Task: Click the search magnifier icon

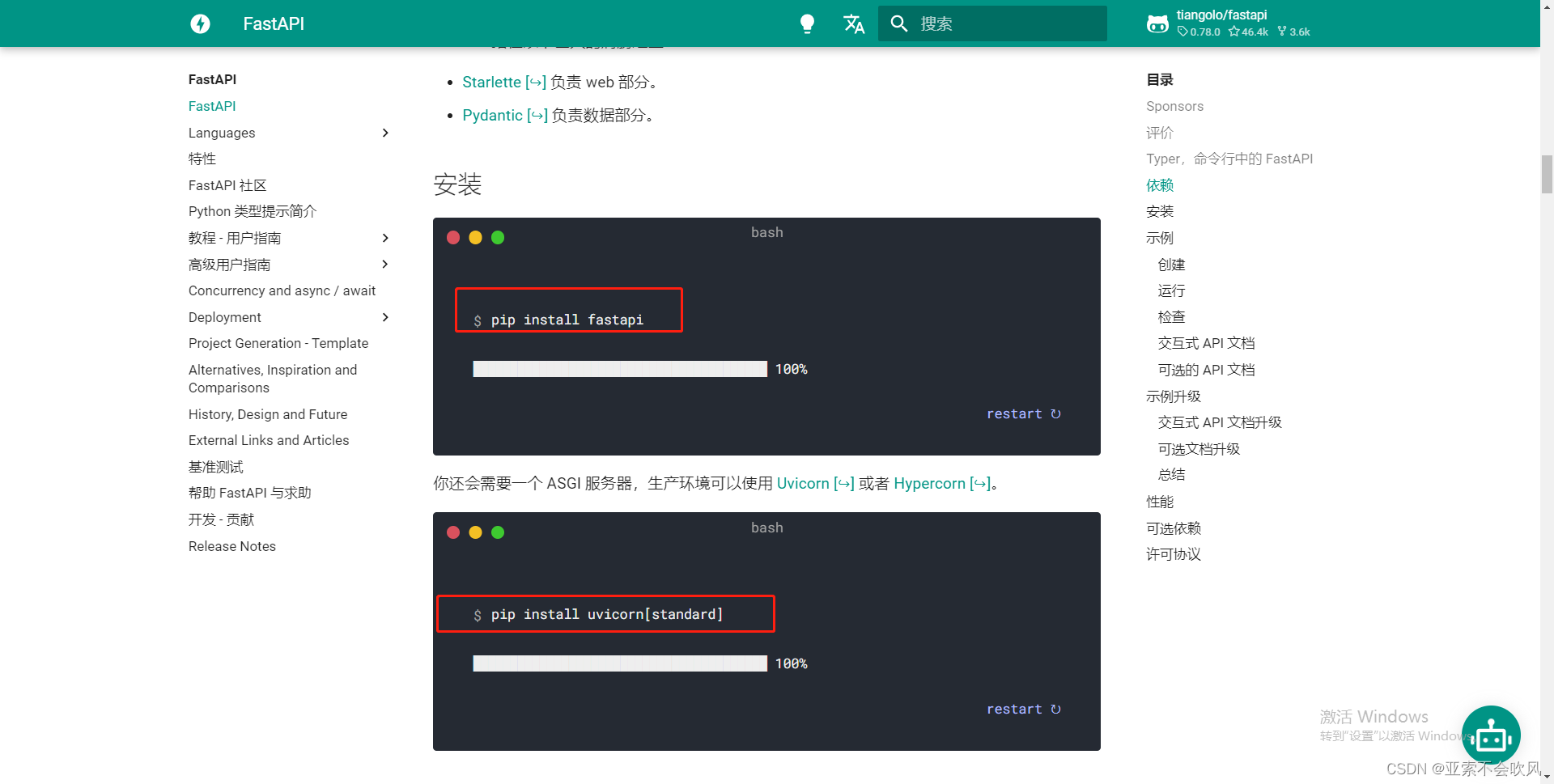Action: [x=899, y=23]
